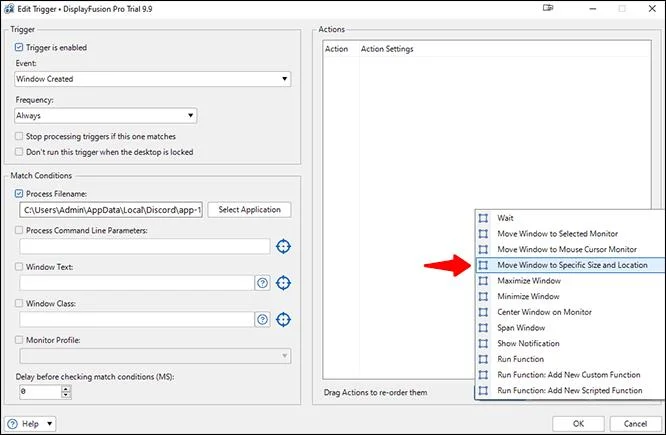Viewport: 666px width, 435px height.
Task: Click the Window Class input field
Action: point(137,319)
